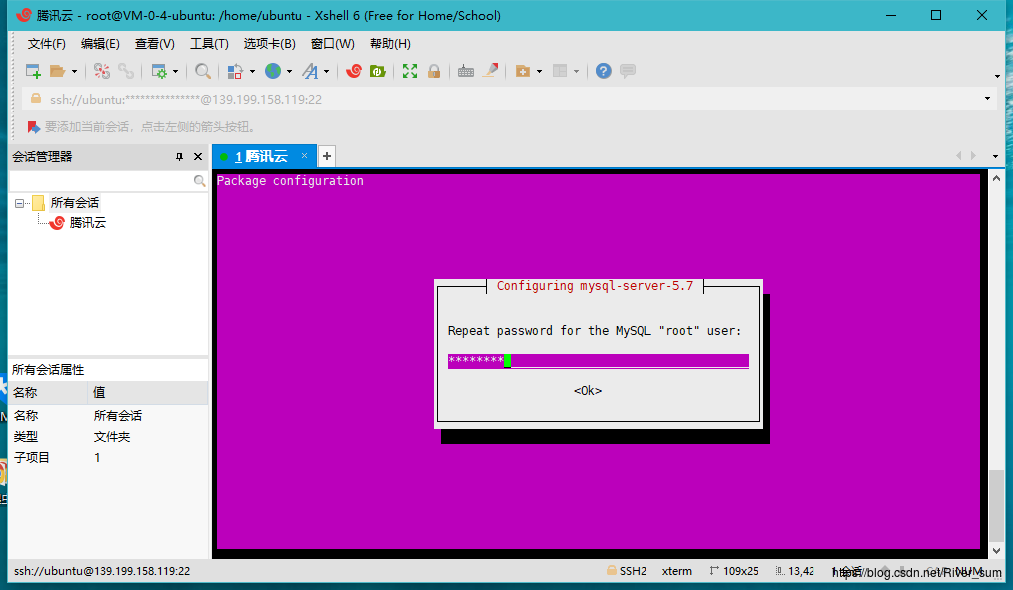This screenshot has height=590, width=1013.
Task: Click the blue help question mark icon
Action: (603, 71)
